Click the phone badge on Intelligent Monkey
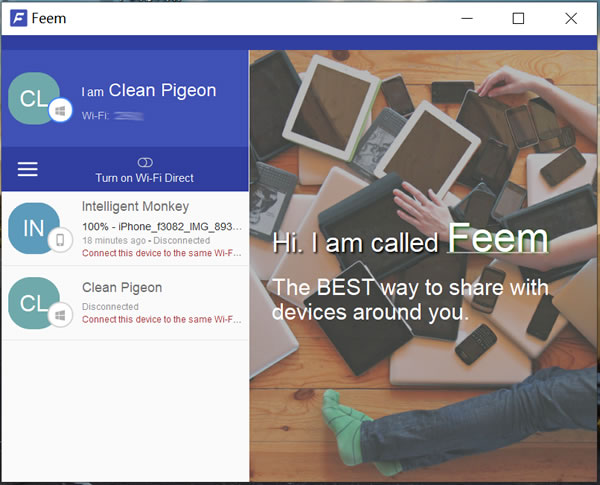 click(x=60, y=240)
